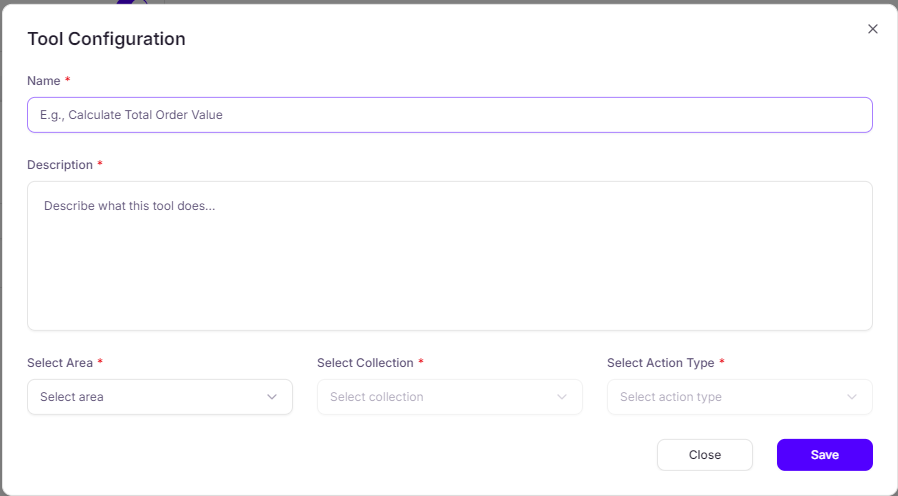This screenshot has width=898, height=496.
Task: Close the dialog with the X icon
Action: click(872, 29)
